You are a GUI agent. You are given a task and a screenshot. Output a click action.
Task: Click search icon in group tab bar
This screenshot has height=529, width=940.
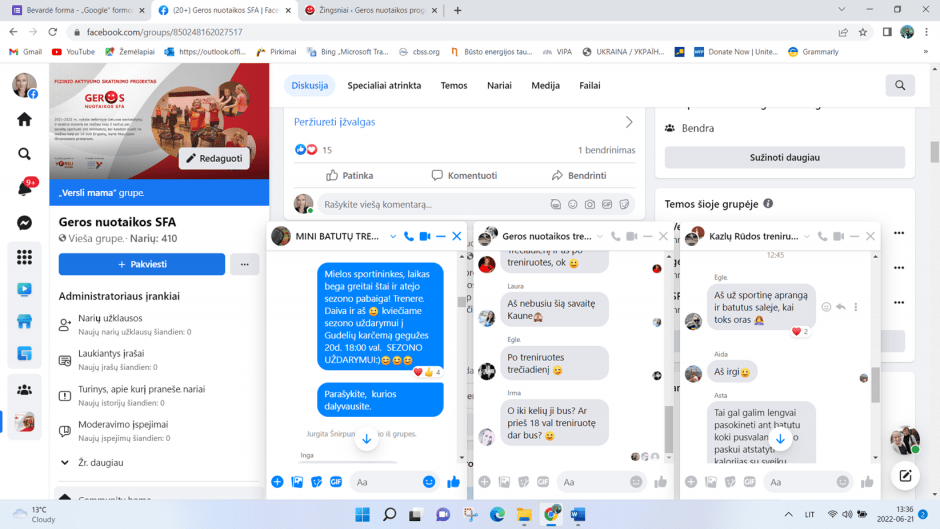pos(900,85)
